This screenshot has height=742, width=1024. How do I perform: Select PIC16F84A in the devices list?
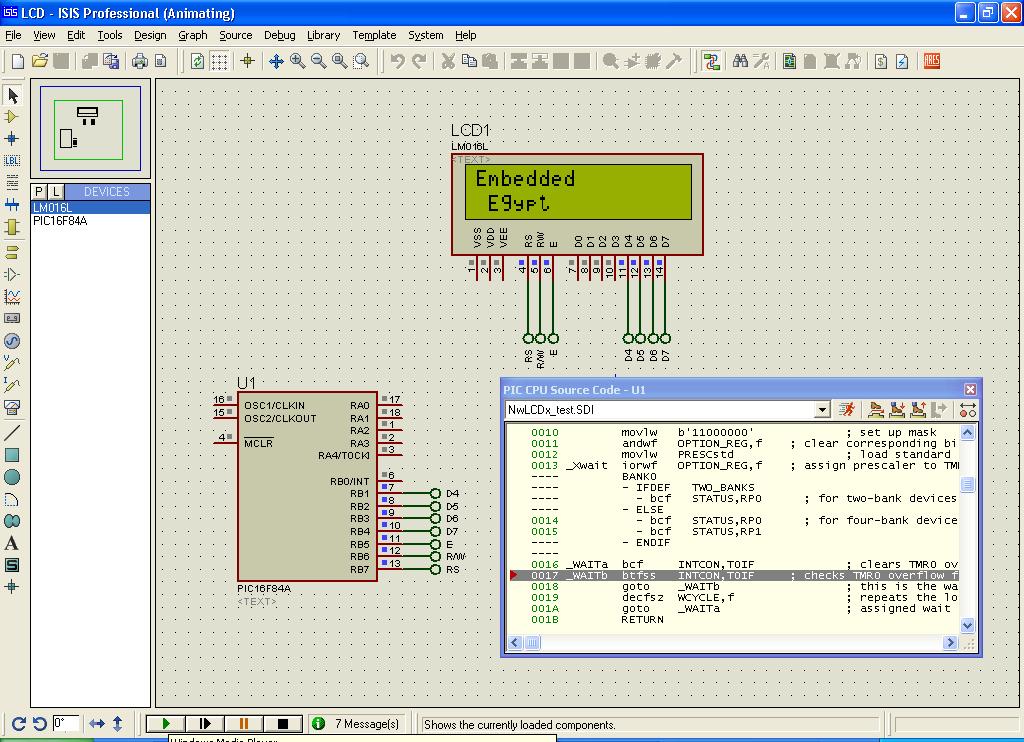pos(91,221)
